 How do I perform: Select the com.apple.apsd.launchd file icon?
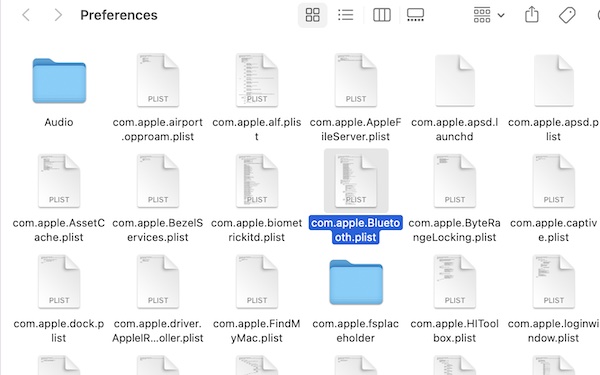(x=455, y=80)
